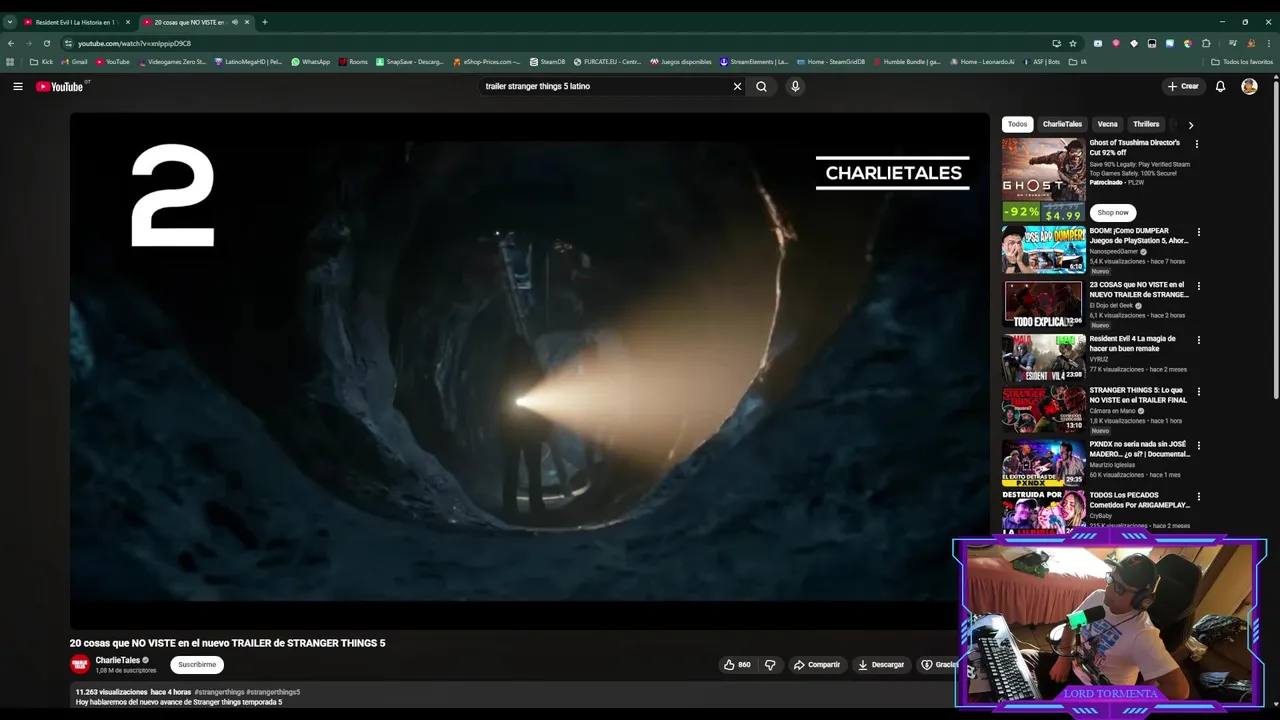Open the new tab with the plus button
The width and height of the screenshot is (1280, 720).
point(265,22)
